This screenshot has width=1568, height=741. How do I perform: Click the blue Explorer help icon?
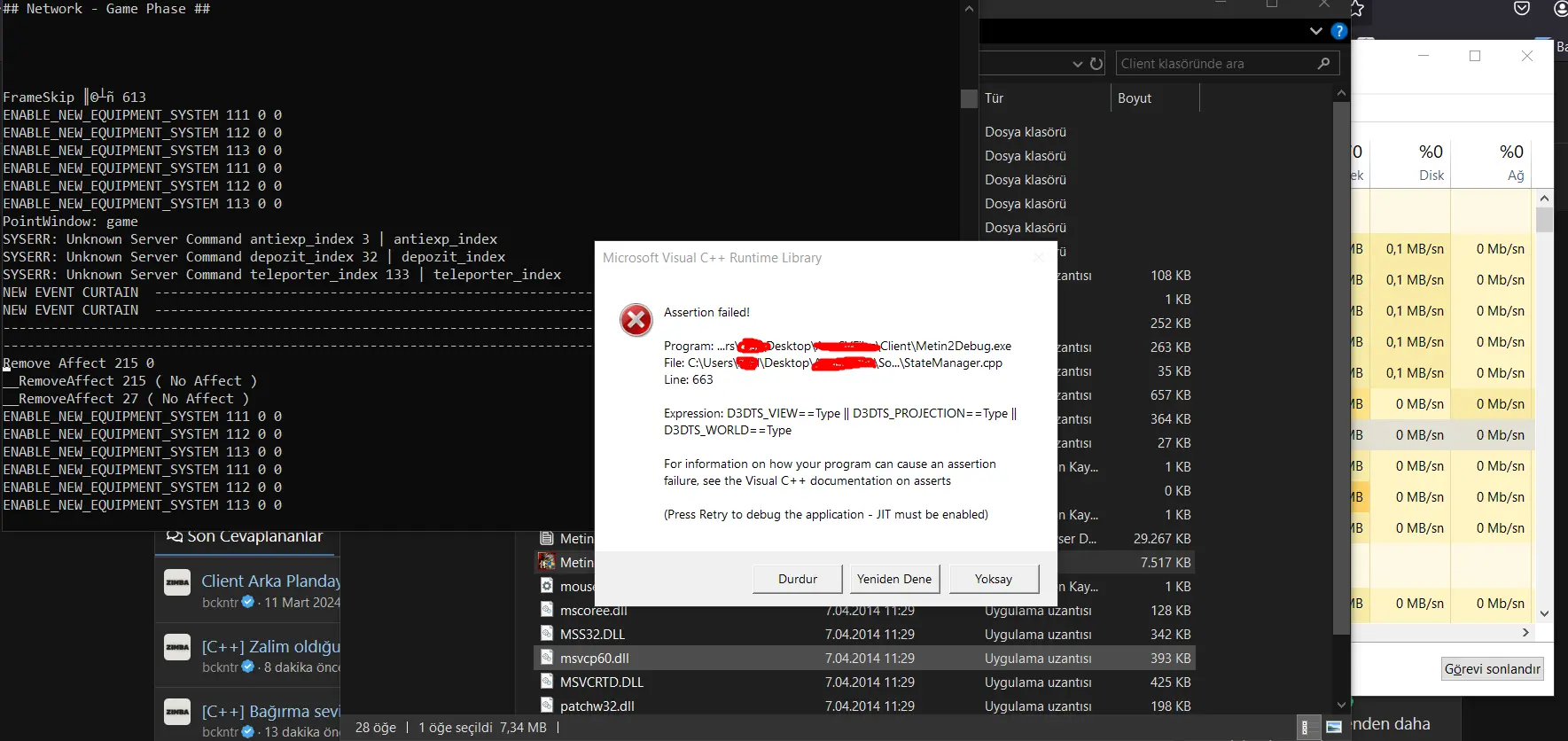point(1338,31)
